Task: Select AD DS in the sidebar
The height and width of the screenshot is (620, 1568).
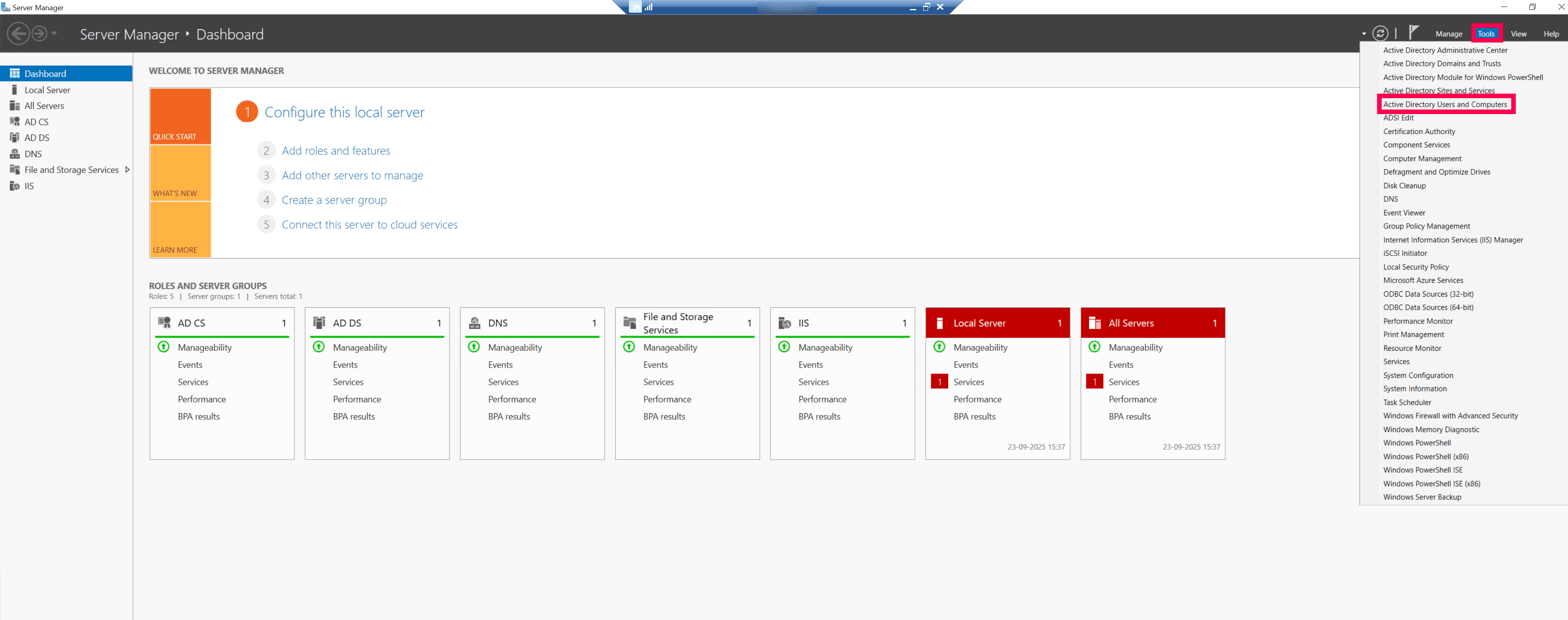Action: (37, 137)
